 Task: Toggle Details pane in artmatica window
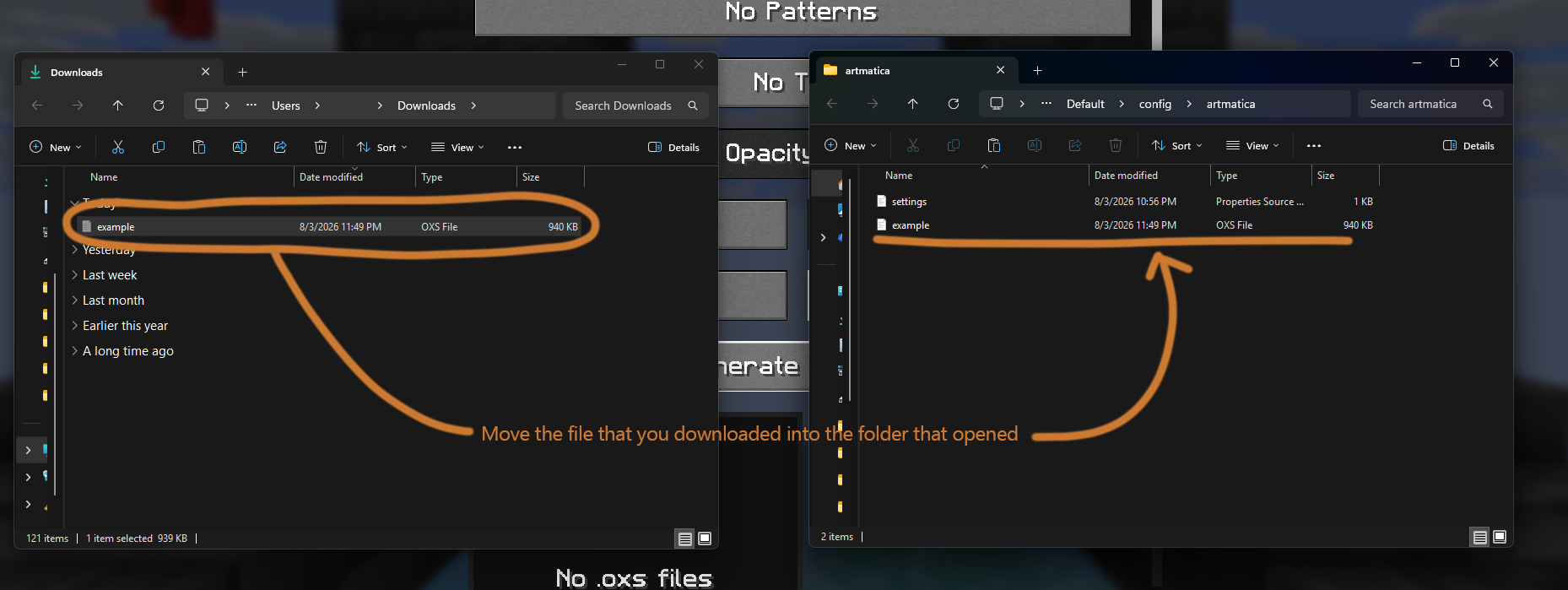click(x=1468, y=145)
